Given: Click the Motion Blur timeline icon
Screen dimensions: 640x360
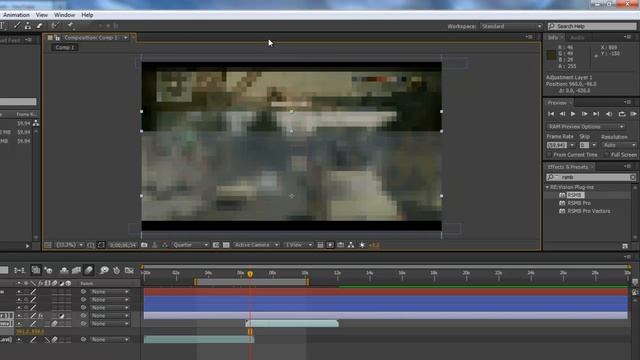Looking at the screenshot, I should click(89, 270).
